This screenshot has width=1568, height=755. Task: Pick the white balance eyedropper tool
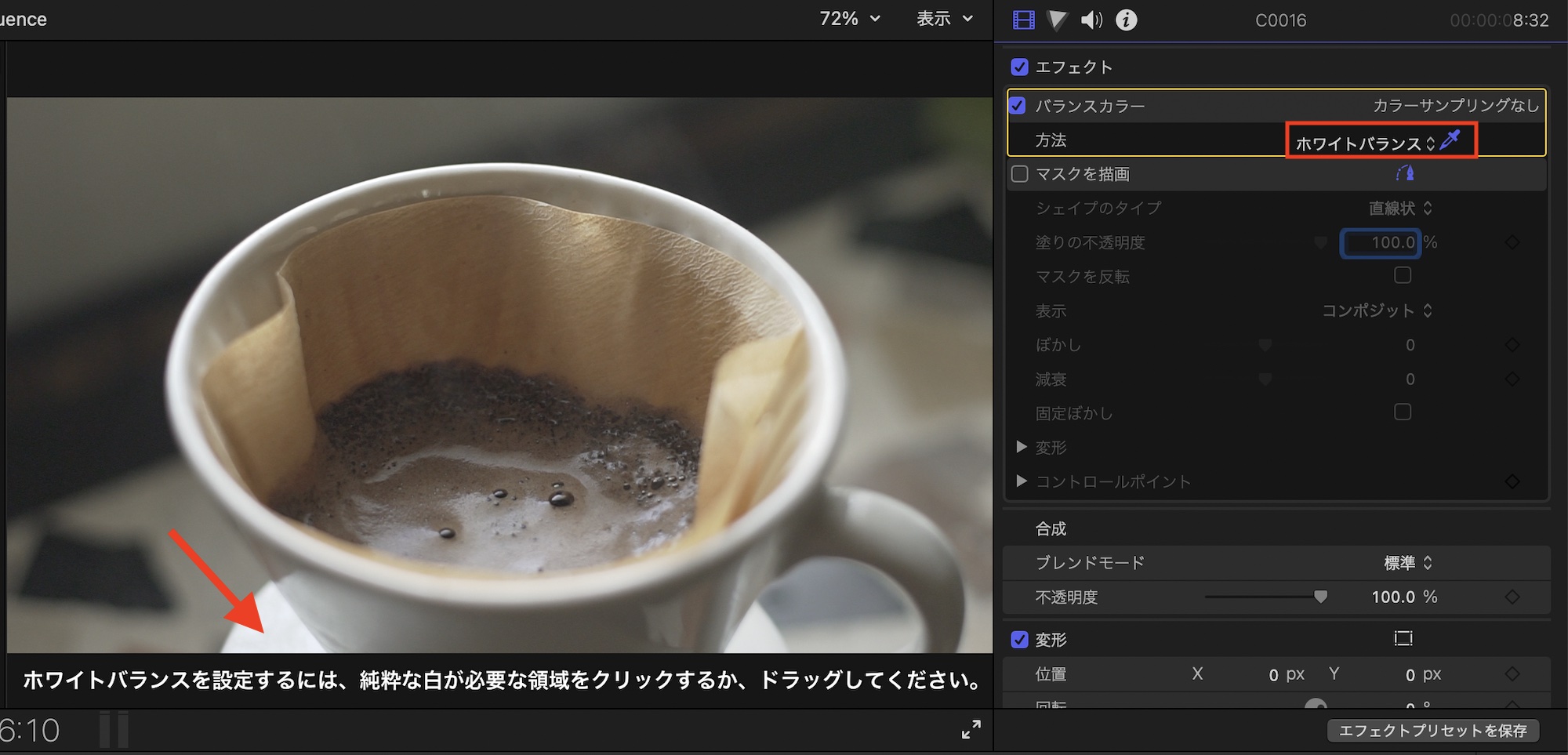coord(1451,140)
